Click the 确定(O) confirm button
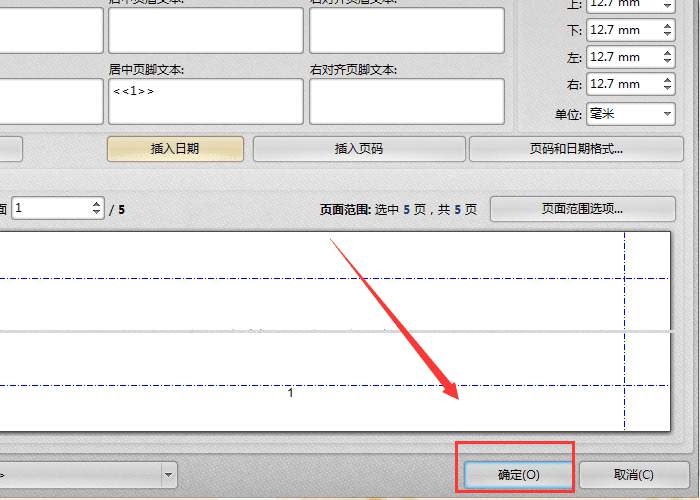 point(518,474)
